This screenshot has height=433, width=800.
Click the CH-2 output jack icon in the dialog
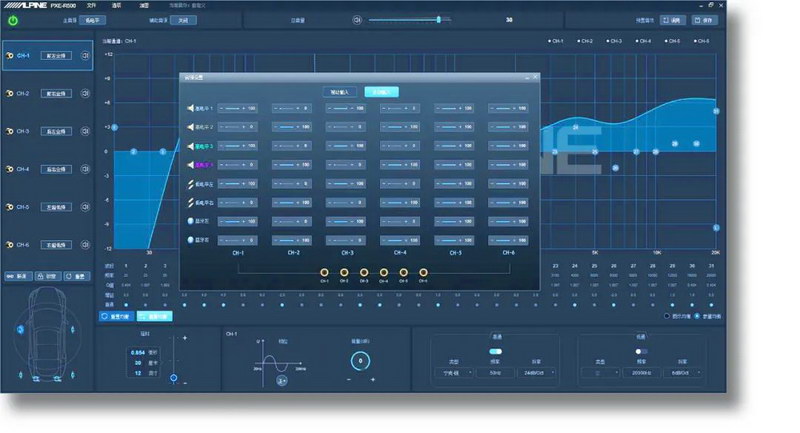pos(344,272)
